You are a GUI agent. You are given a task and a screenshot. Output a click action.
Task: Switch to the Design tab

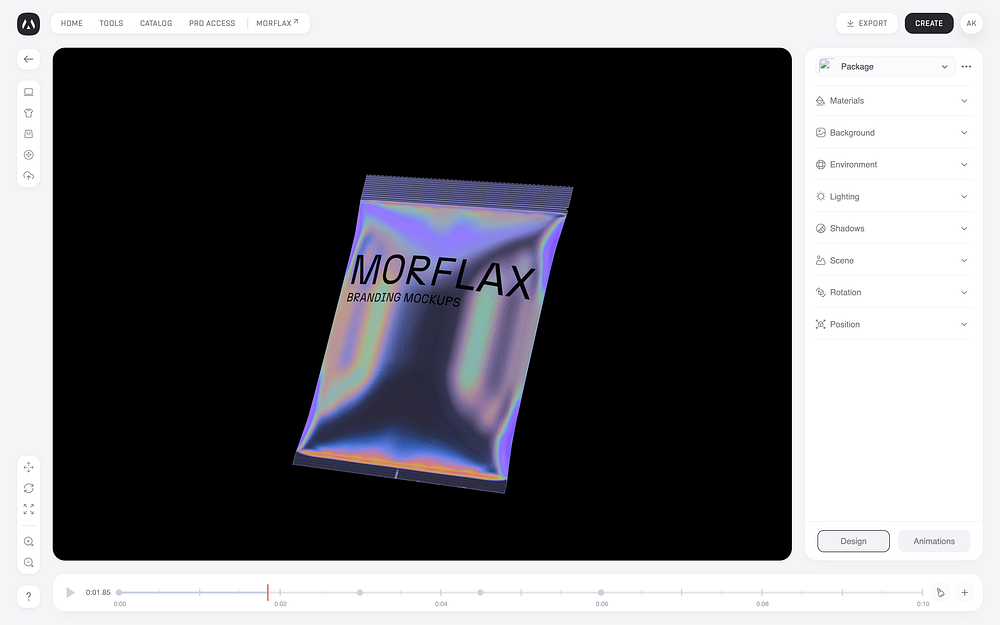click(853, 541)
